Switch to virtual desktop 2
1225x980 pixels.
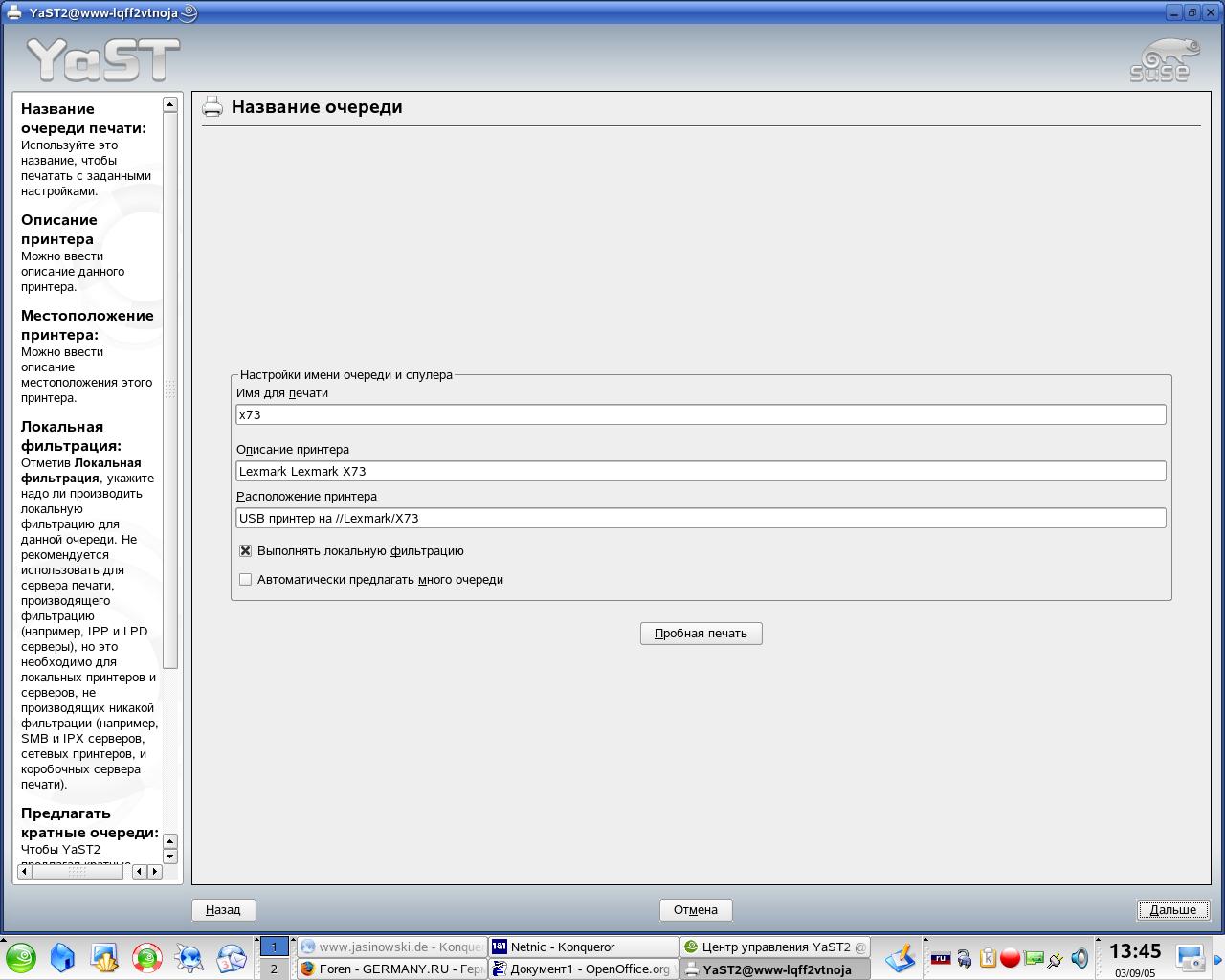pyautogui.click(x=274, y=969)
